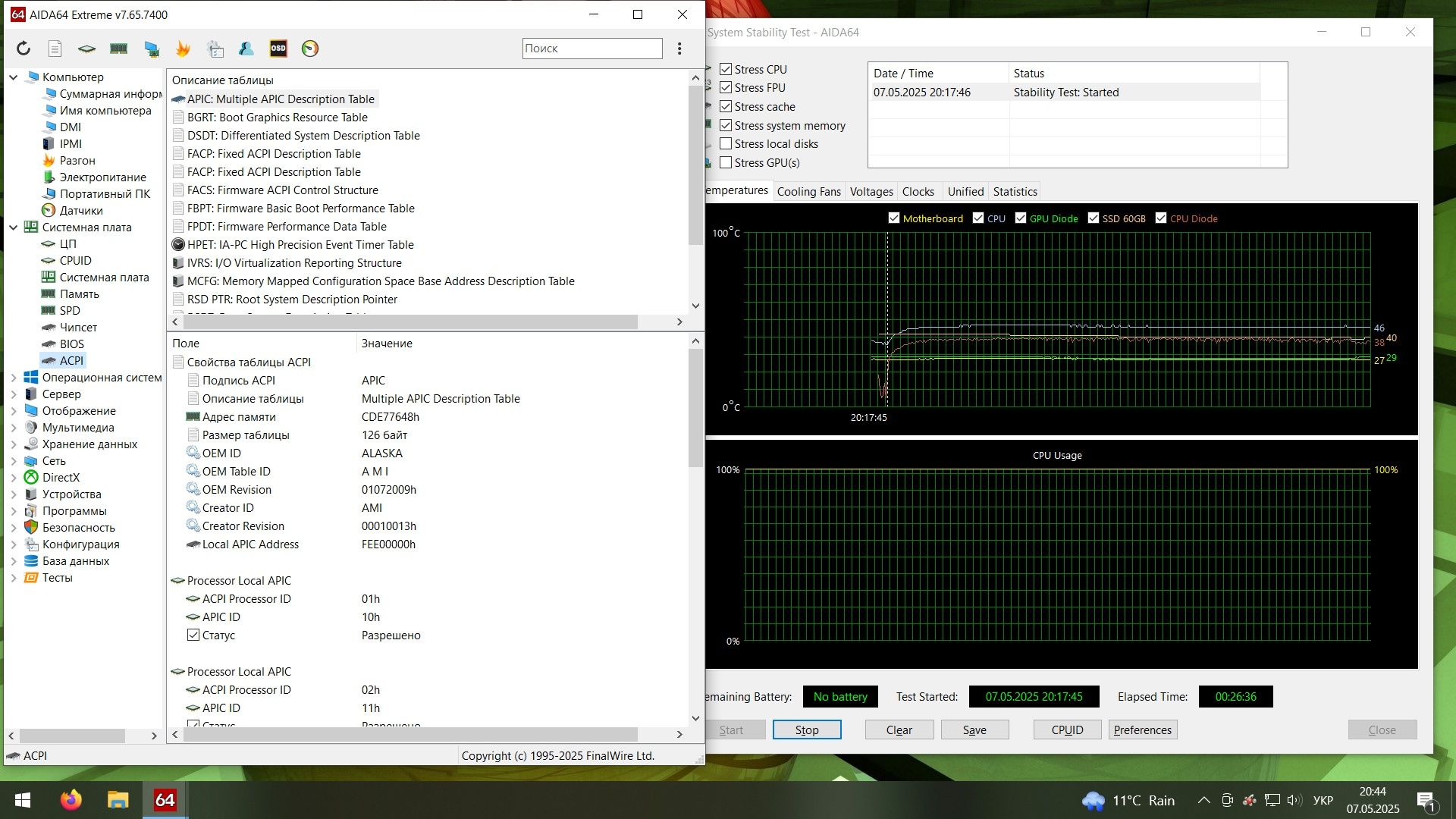
Task: Select the CPUID tree node
Action: tap(76, 260)
